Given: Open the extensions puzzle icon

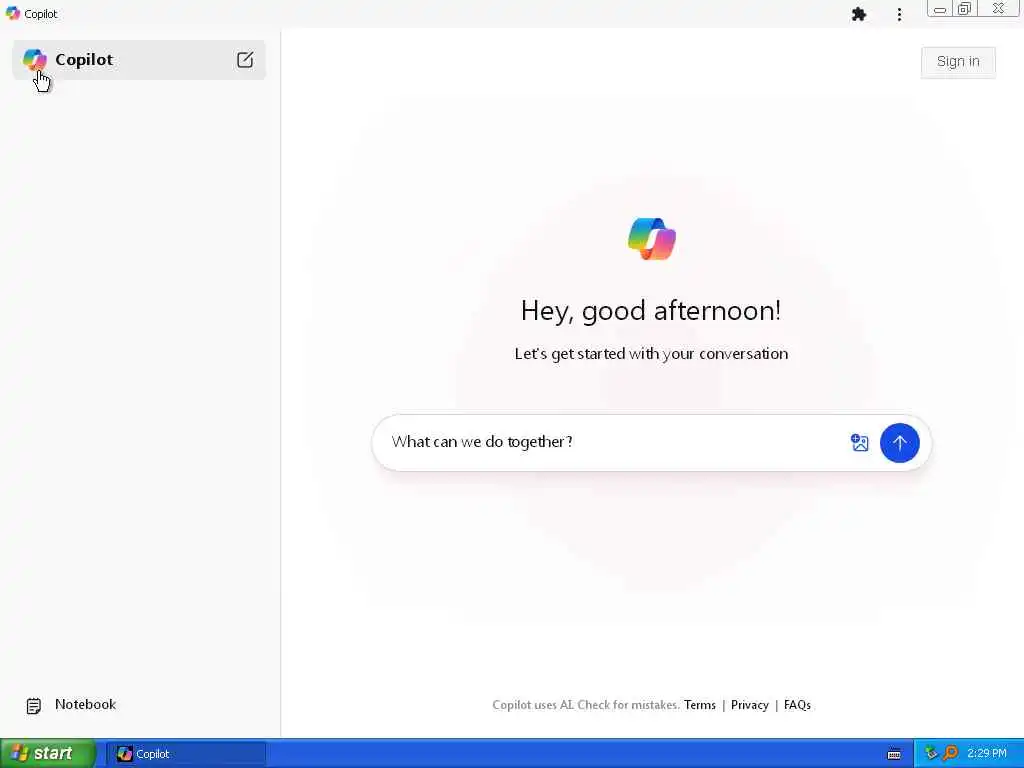Looking at the screenshot, I should pyautogui.click(x=859, y=14).
